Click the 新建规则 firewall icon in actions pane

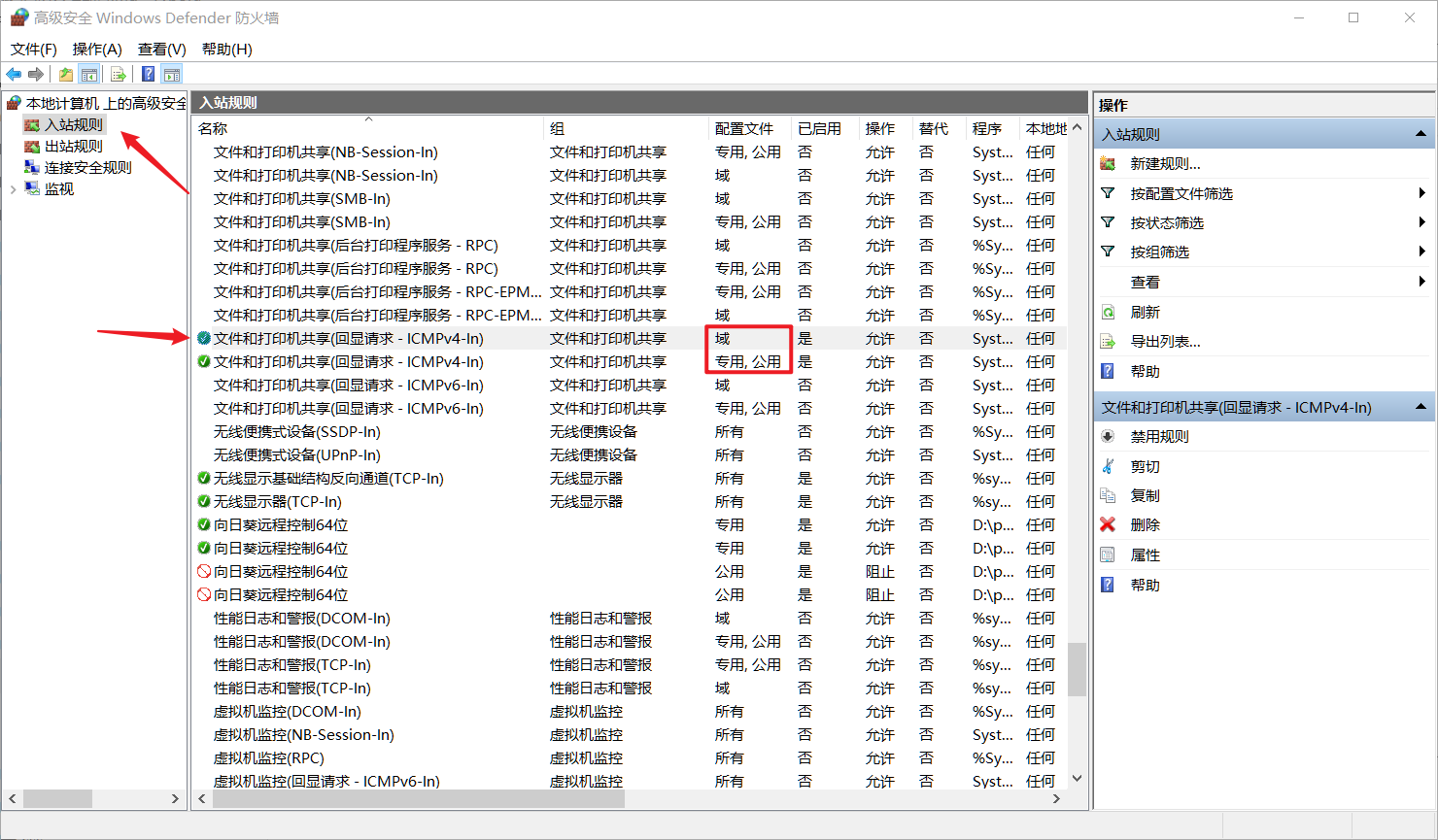(1108, 163)
